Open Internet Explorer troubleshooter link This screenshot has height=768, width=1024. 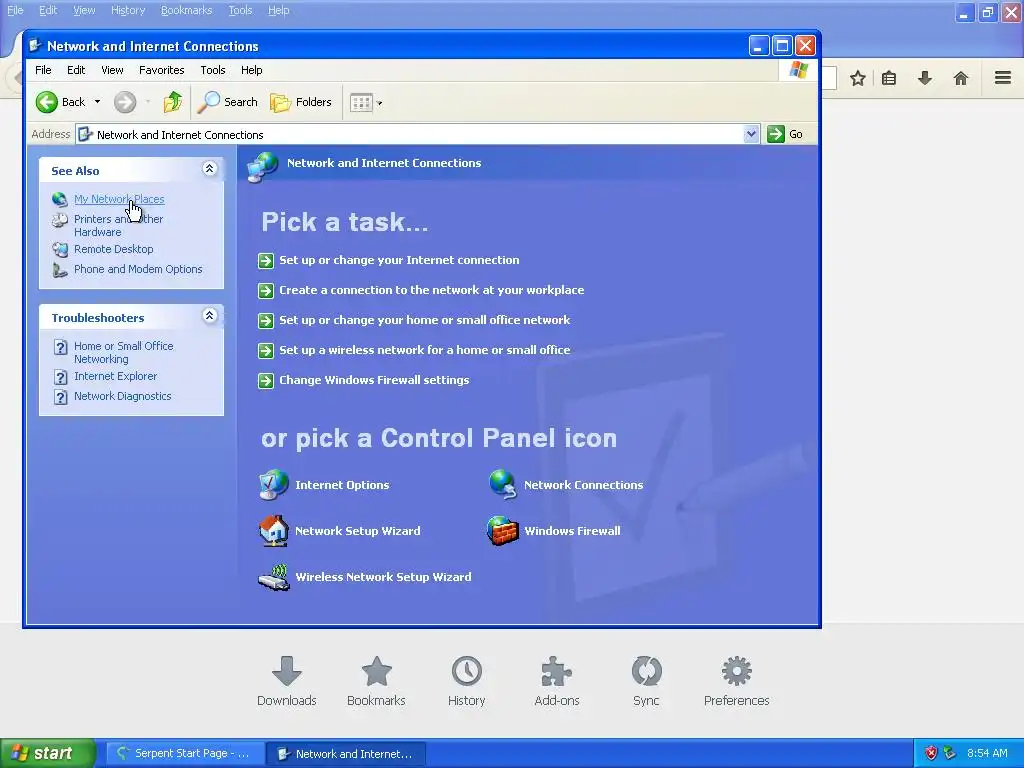[116, 376]
